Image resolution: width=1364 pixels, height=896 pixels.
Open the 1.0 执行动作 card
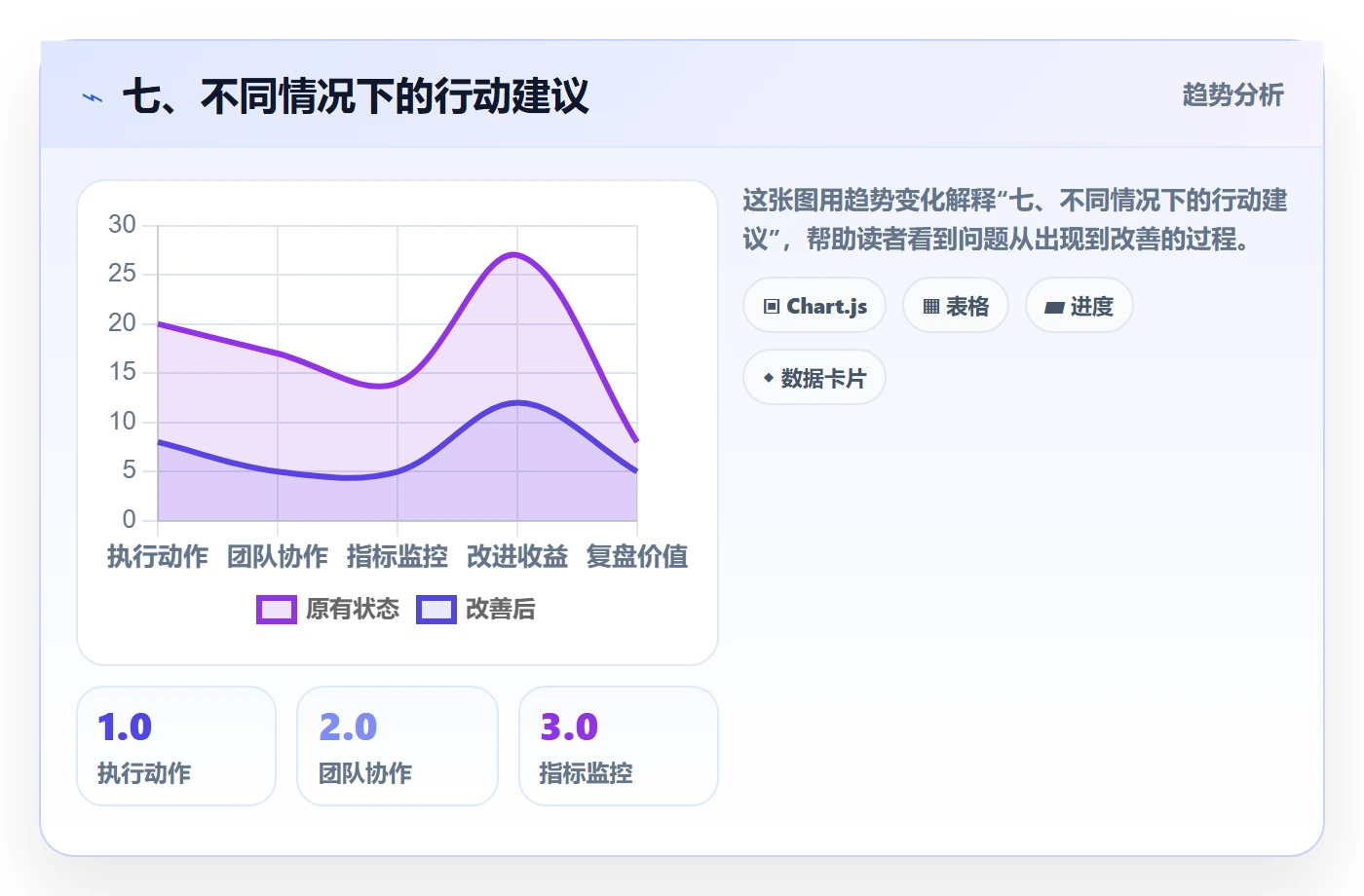pyautogui.click(x=176, y=746)
